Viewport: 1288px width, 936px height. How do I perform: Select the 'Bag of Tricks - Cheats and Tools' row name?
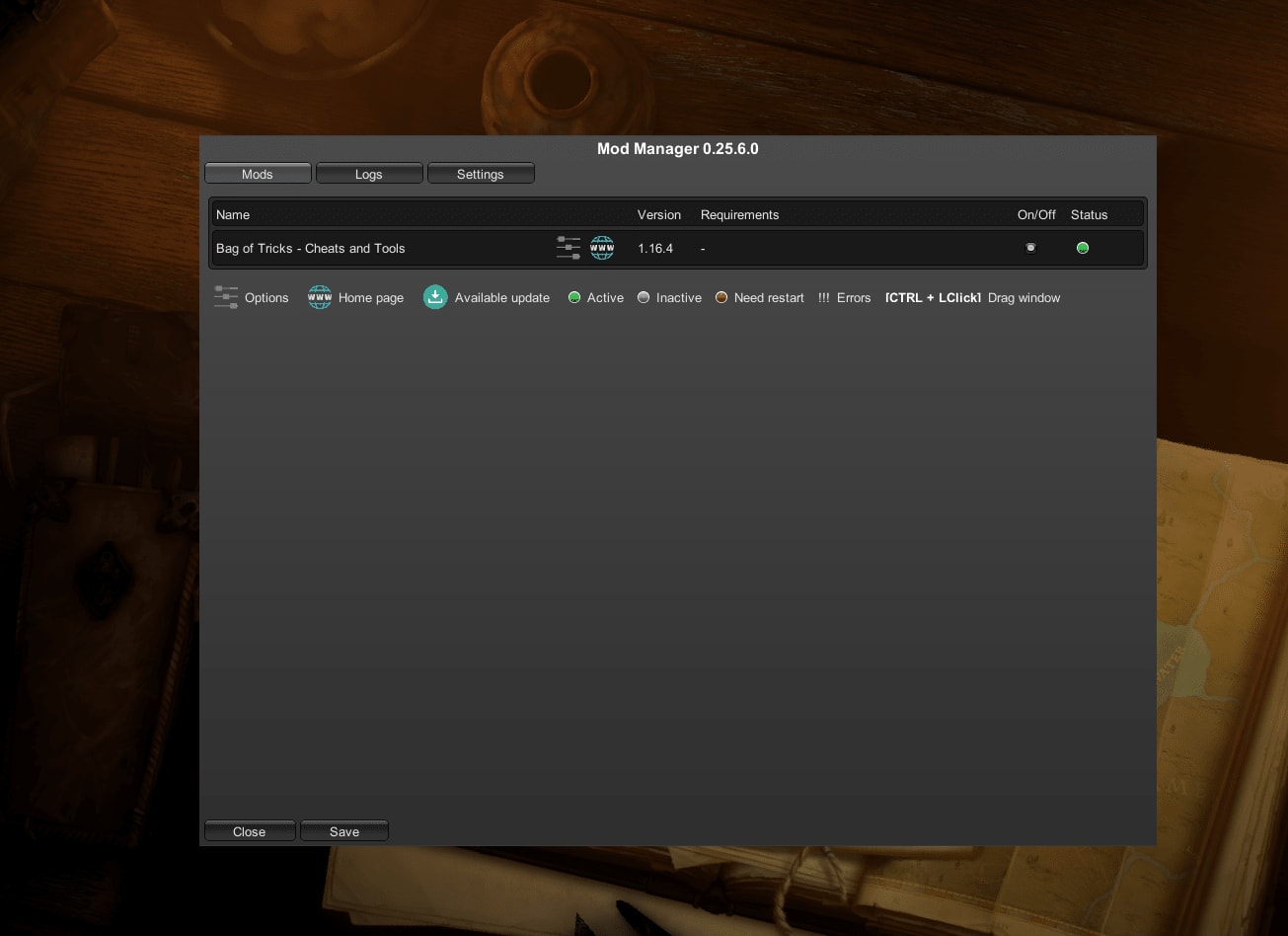click(x=311, y=248)
